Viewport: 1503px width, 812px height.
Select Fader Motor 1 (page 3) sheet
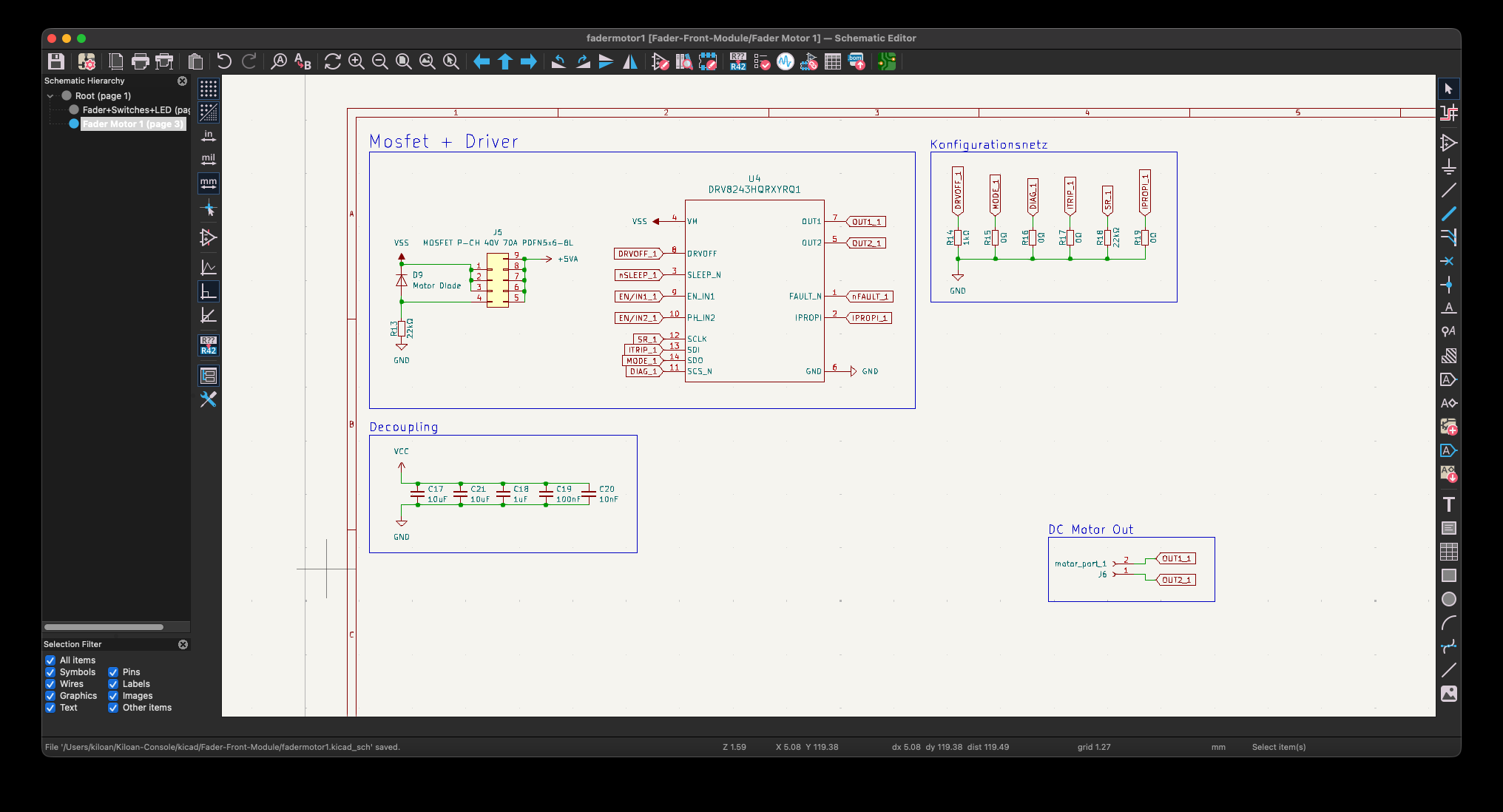pos(132,124)
